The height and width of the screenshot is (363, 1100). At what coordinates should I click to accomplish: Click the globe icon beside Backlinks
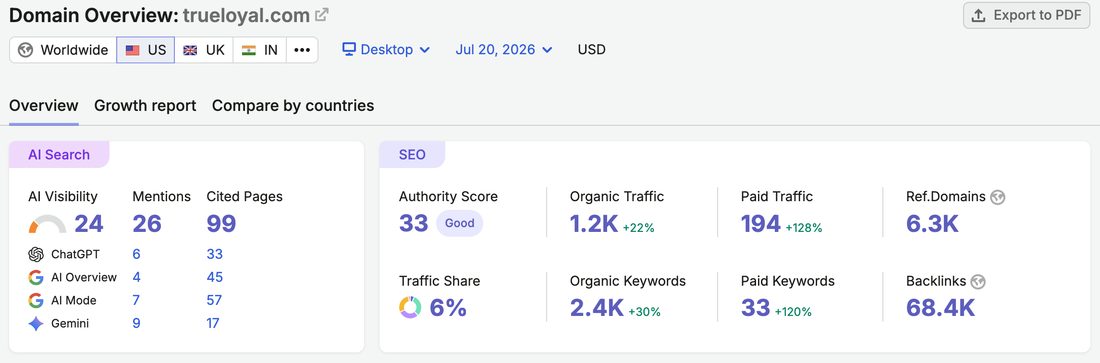tap(978, 282)
